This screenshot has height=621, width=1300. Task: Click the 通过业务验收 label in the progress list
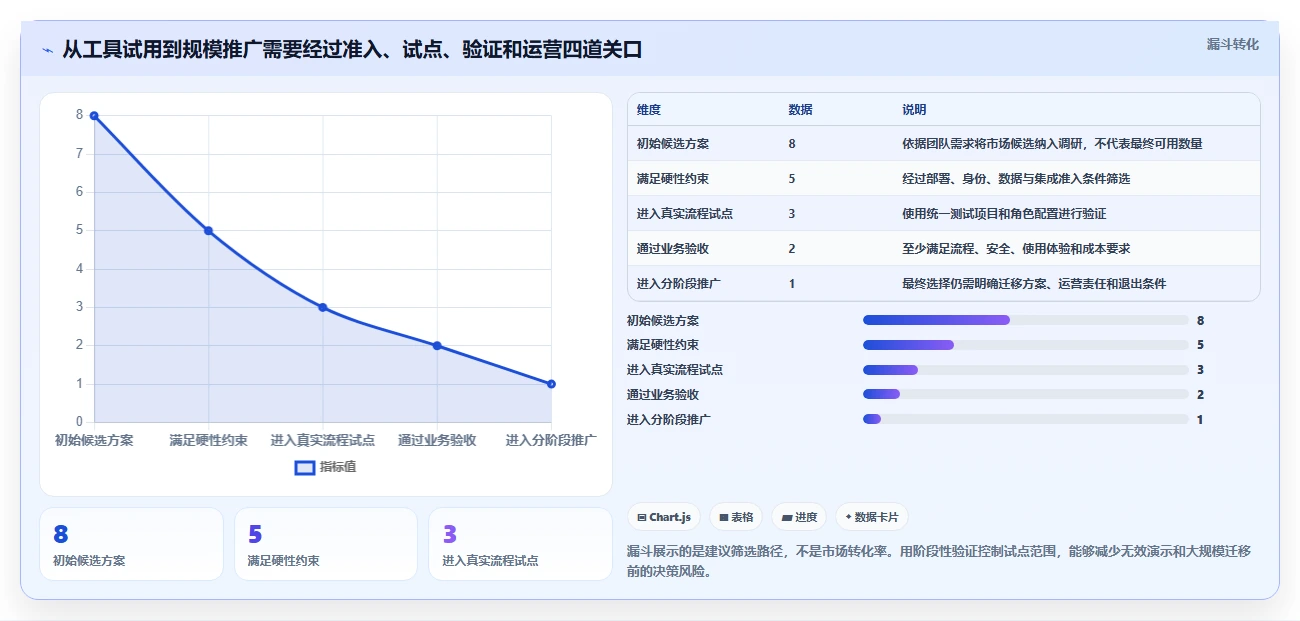coord(663,395)
